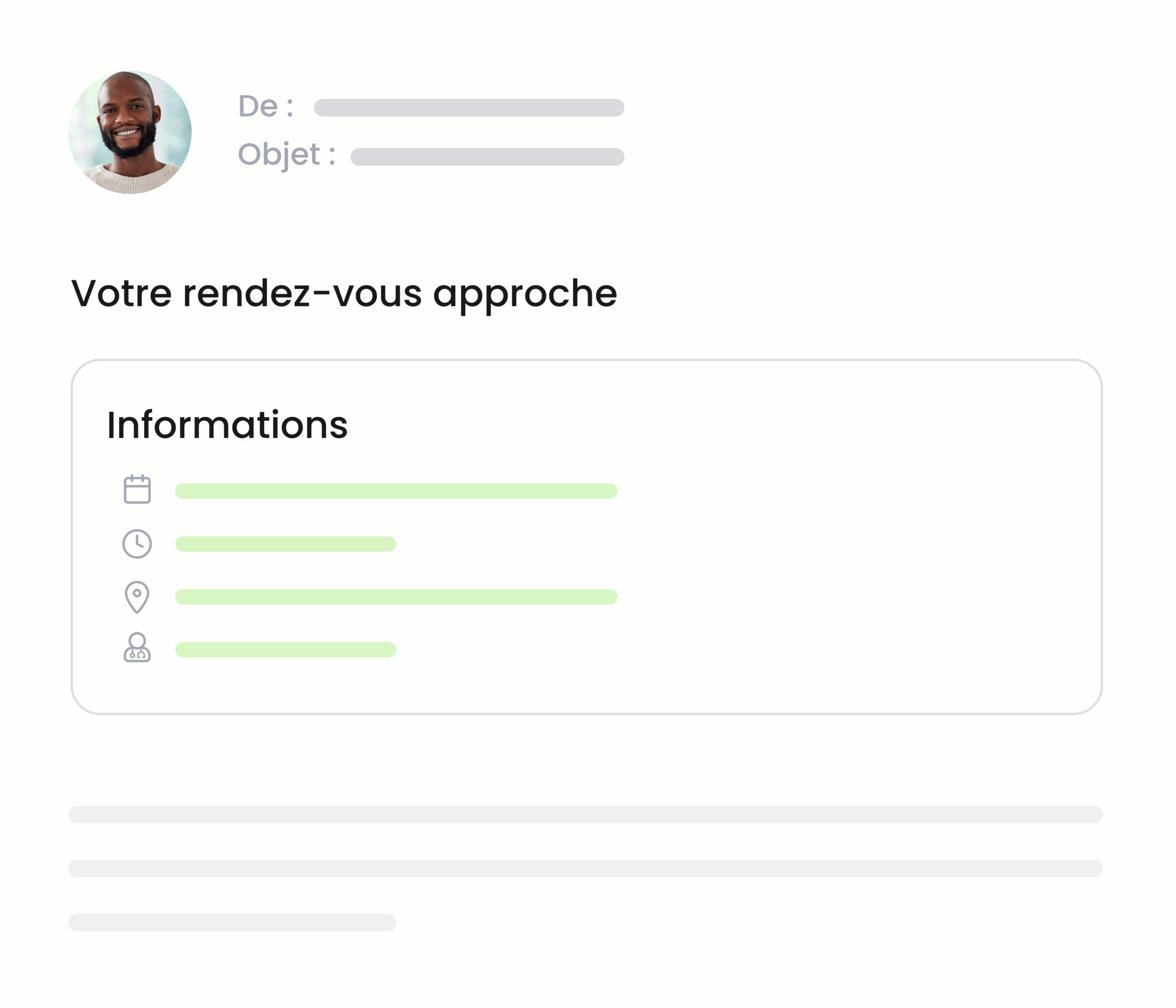
Task: Click the doctor practitioner icon
Action: pyautogui.click(x=137, y=648)
